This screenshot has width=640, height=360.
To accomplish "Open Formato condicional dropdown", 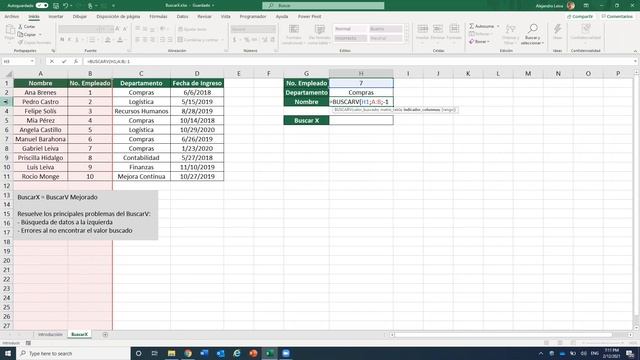I will pos(293,34).
